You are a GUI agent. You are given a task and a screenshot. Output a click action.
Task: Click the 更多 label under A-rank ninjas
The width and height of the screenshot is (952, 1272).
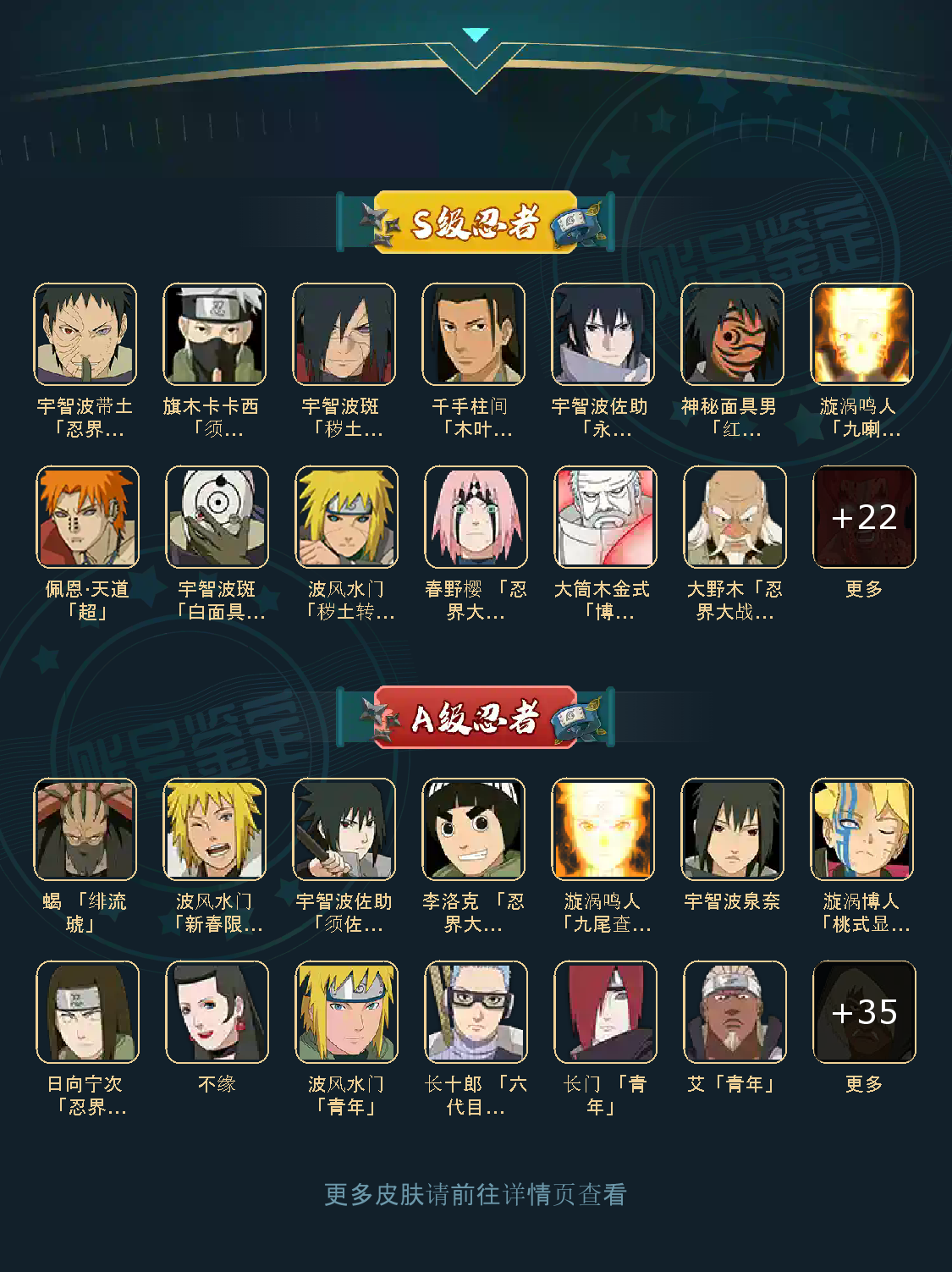(864, 1084)
